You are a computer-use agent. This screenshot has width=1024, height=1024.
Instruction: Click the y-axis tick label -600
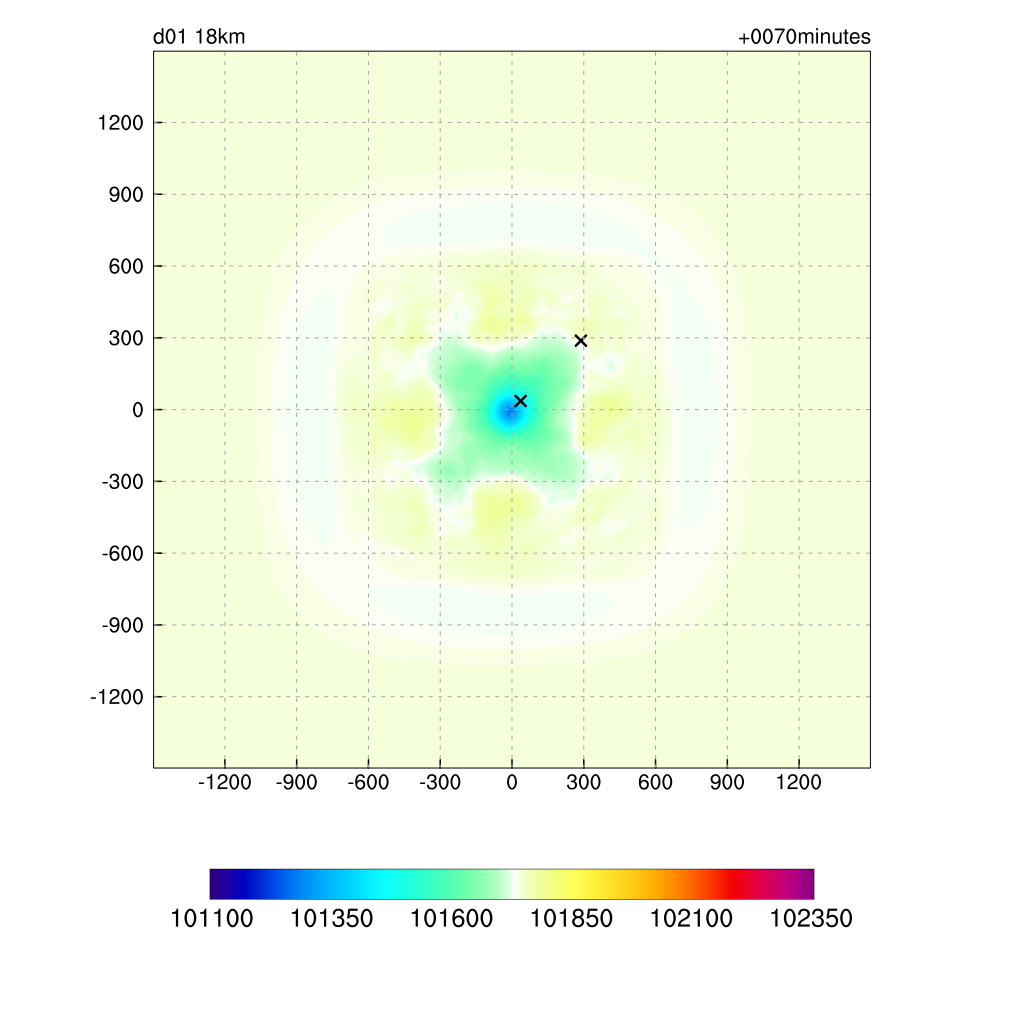[123, 554]
